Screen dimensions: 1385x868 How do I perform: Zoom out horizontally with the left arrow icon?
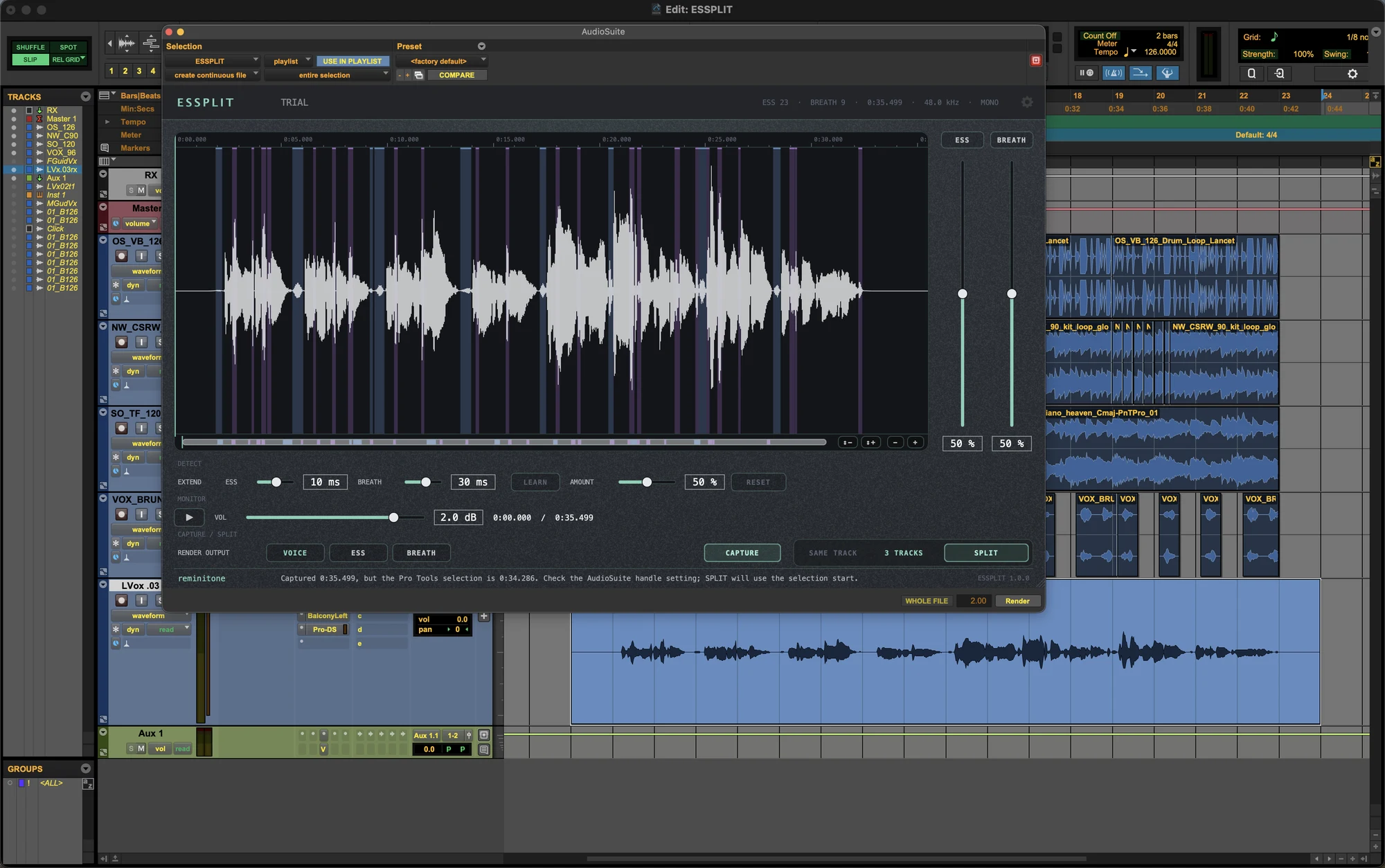(109, 44)
